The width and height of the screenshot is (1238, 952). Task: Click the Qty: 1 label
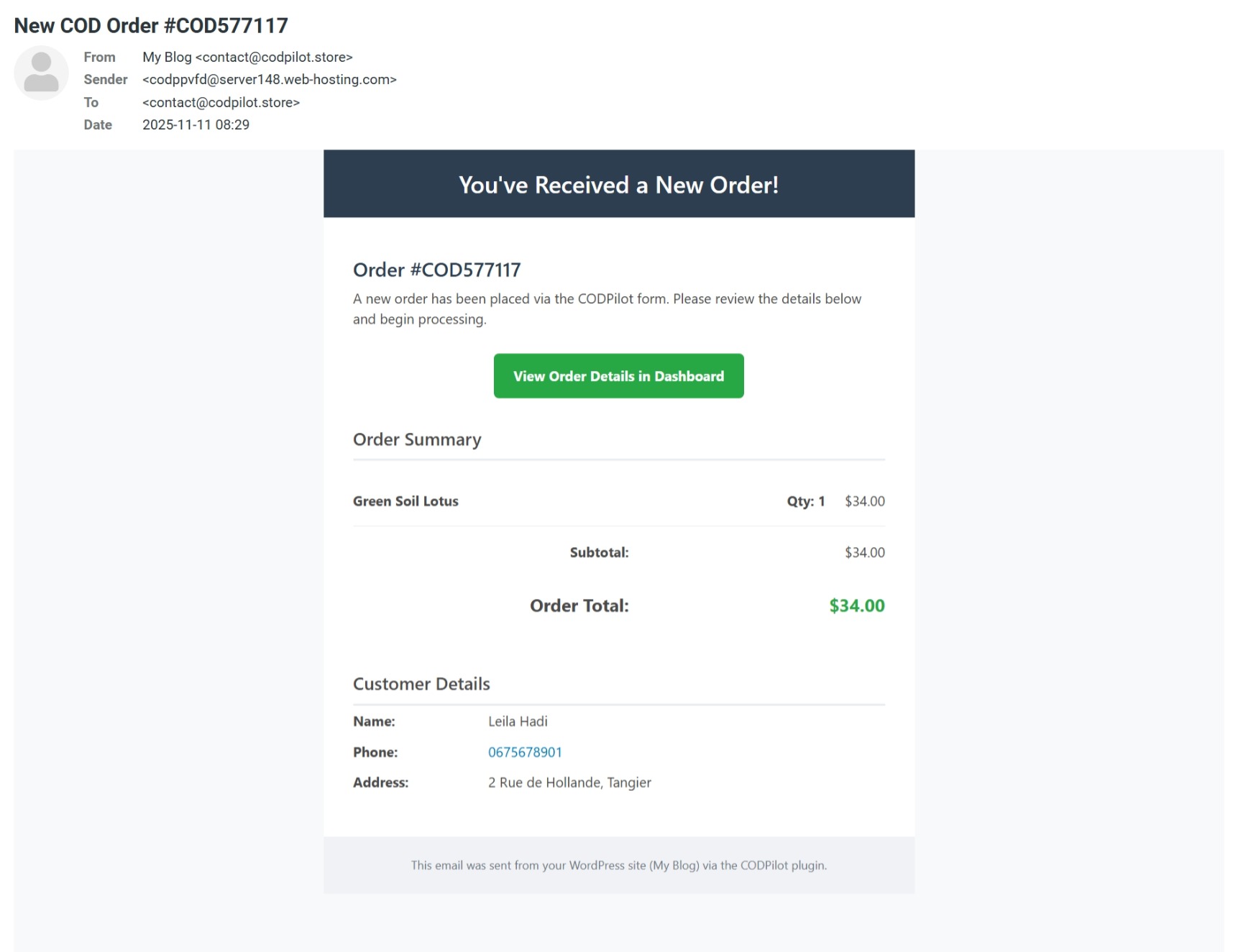pyautogui.click(x=805, y=501)
